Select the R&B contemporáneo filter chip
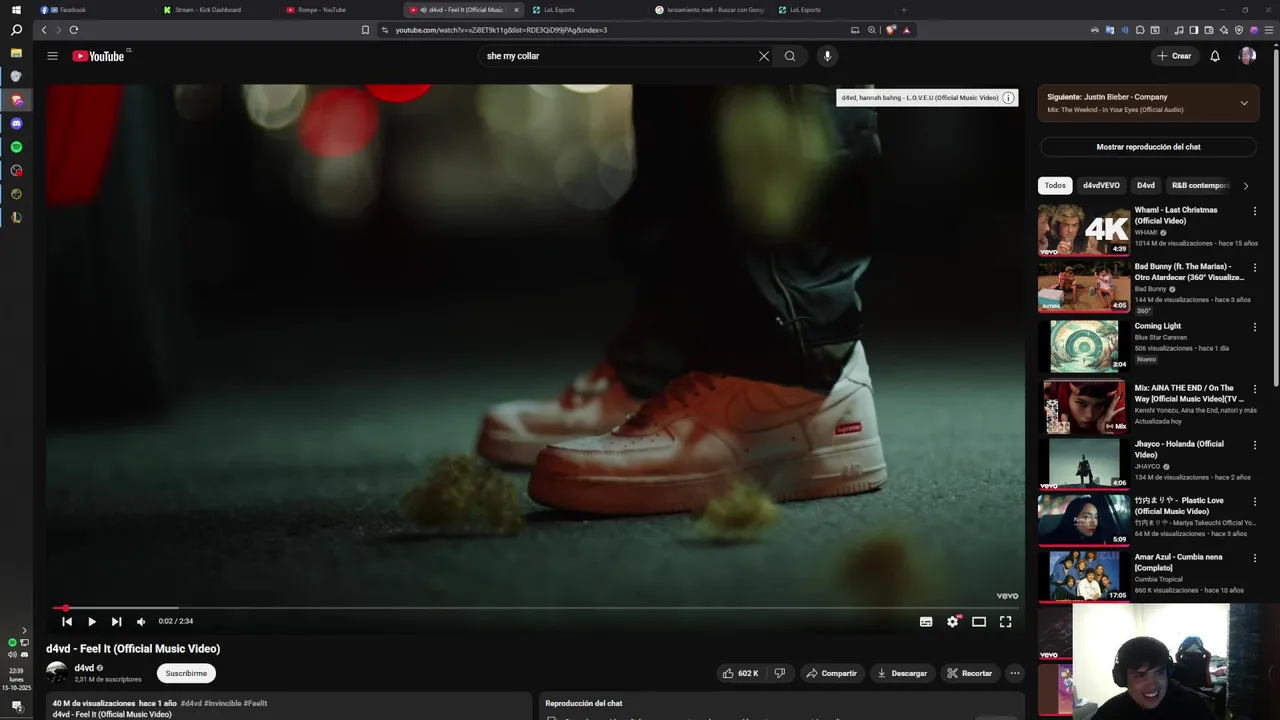This screenshot has height=720, width=1280. pos(1200,186)
